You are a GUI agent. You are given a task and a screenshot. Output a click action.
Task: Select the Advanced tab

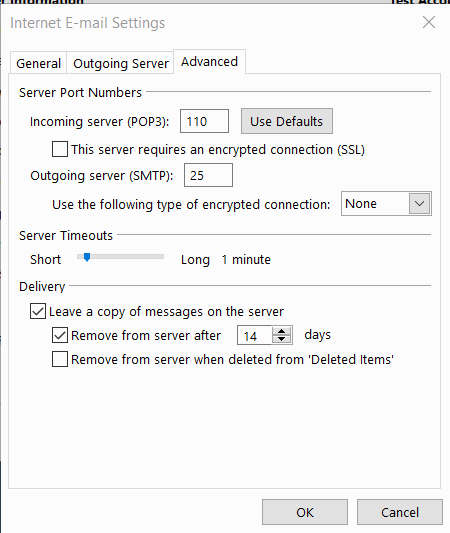click(x=209, y=62)
